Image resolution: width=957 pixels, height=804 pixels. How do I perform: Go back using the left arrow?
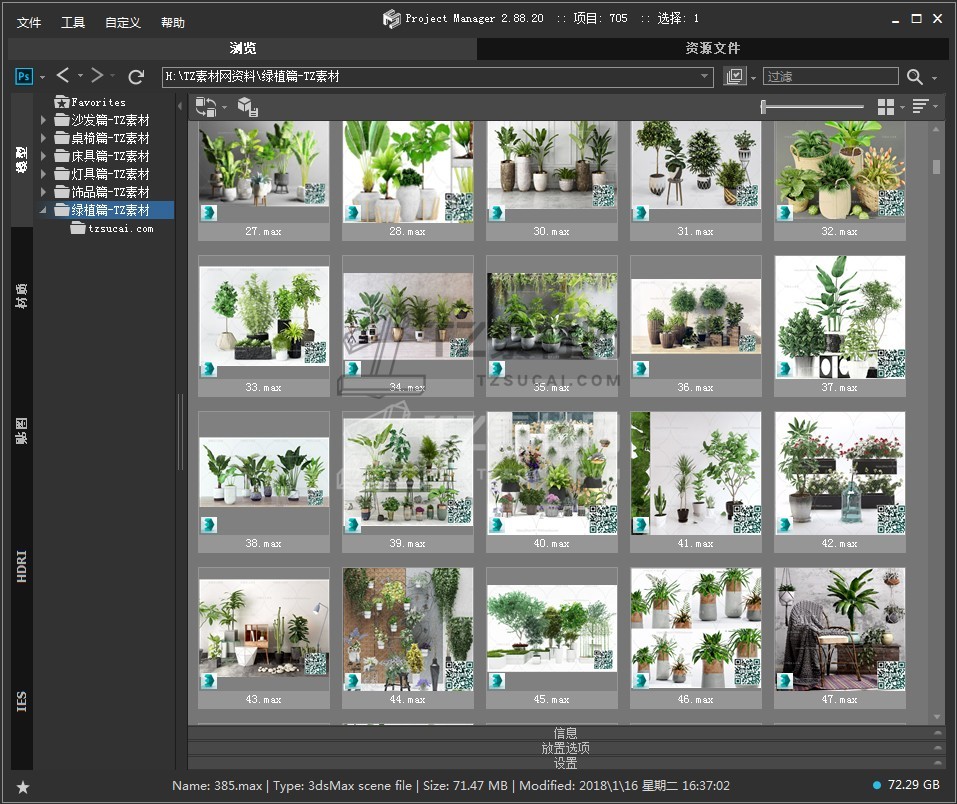(x=63, y=76)
